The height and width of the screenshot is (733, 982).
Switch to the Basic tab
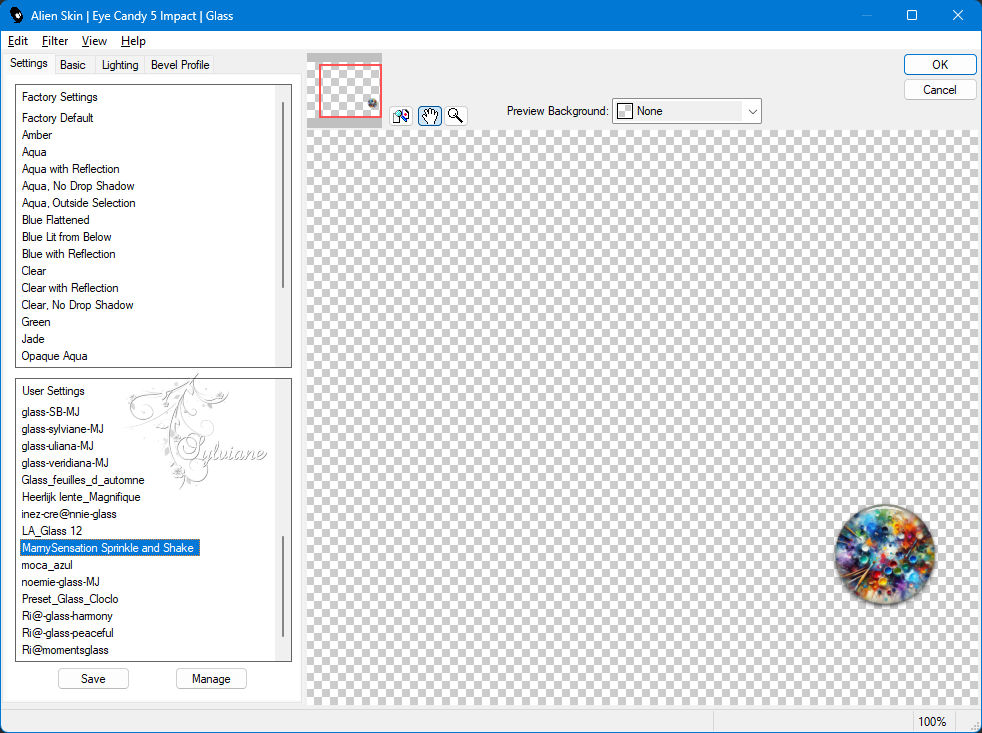(x=73, y=65)
